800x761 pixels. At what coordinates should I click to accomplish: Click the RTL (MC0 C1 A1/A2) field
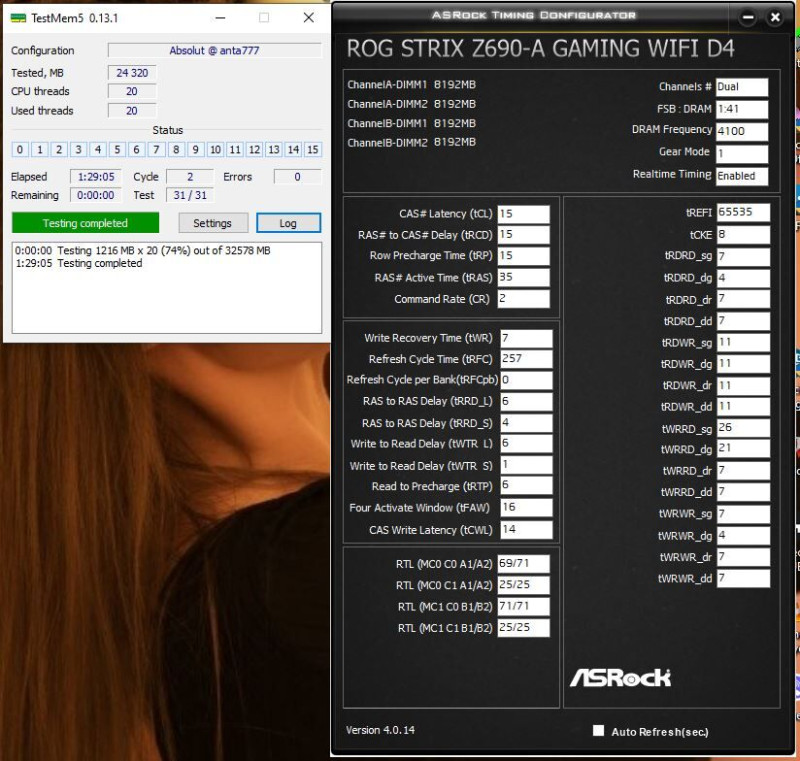(523, 585)
